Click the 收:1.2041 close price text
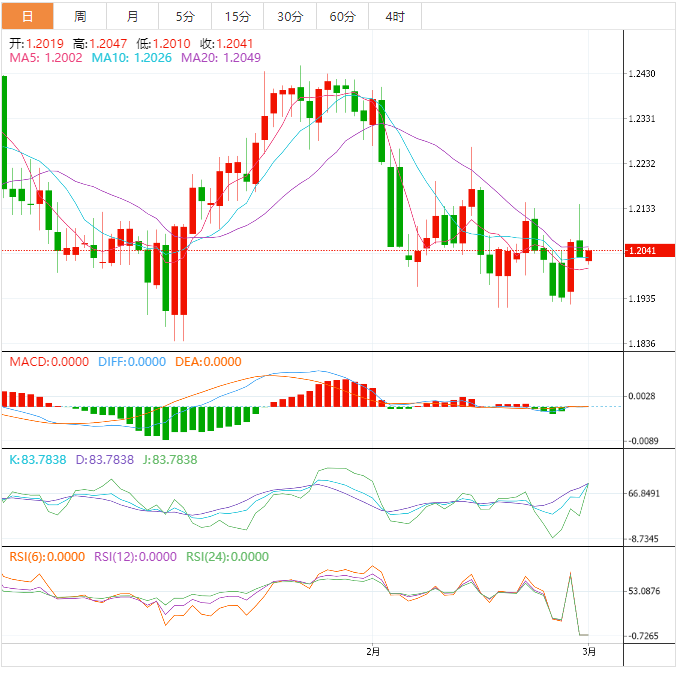 point(226,43)
